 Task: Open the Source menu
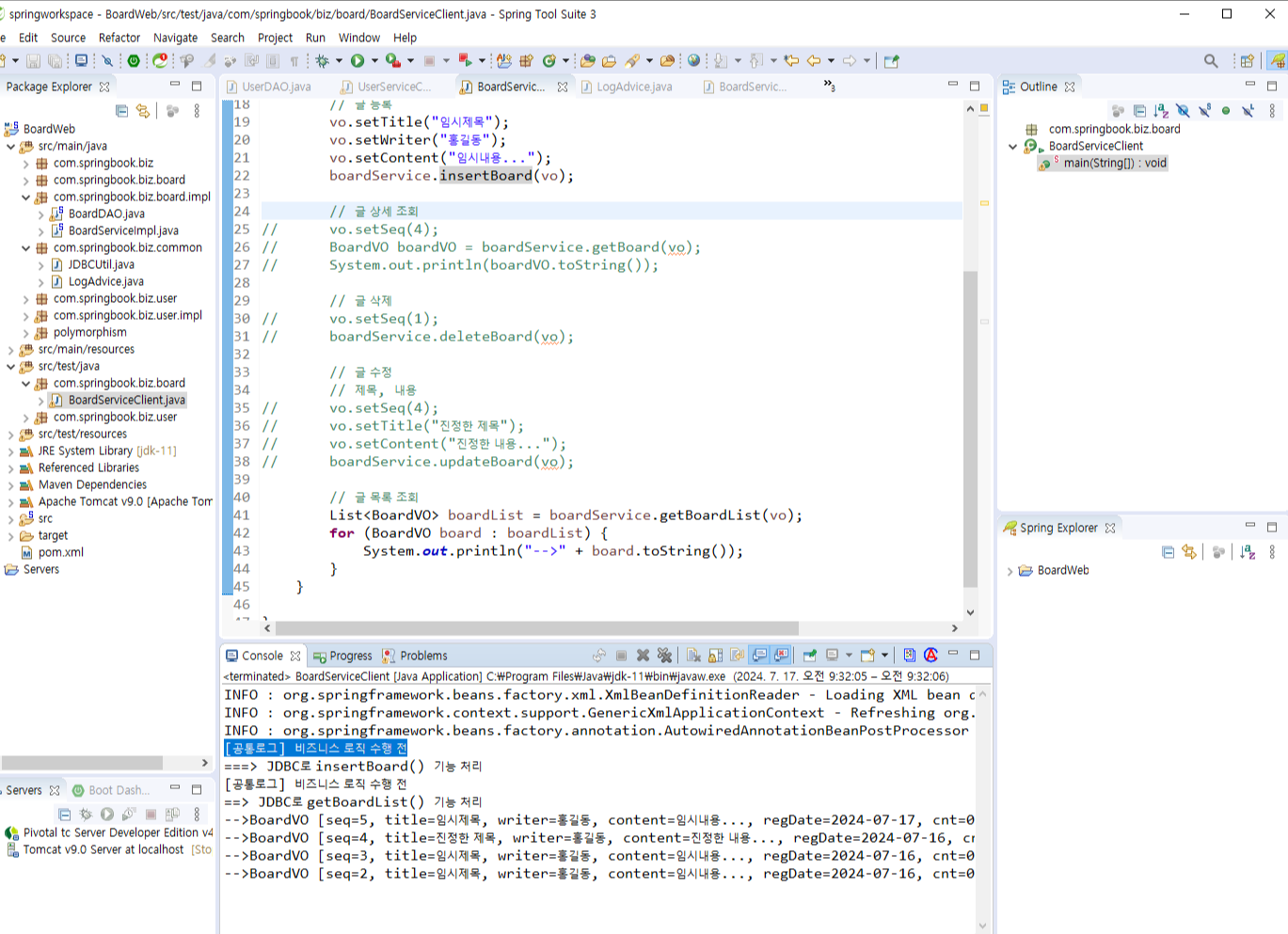coord(68,38)
